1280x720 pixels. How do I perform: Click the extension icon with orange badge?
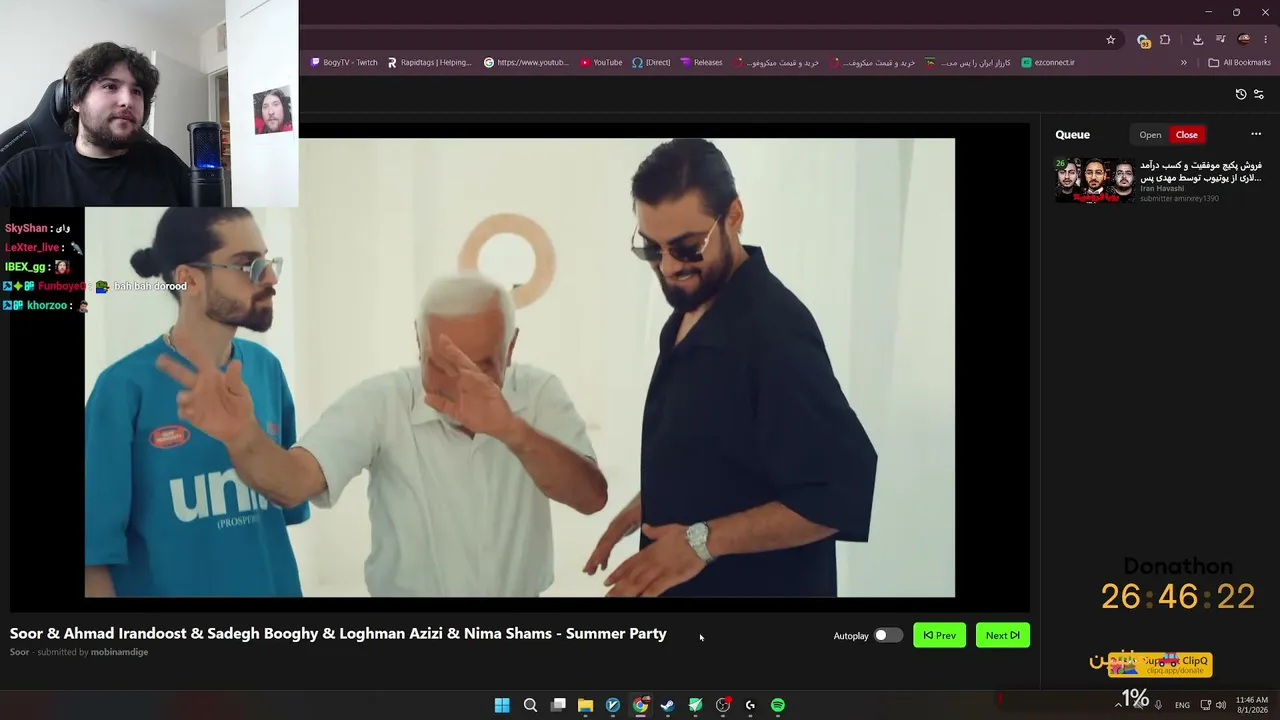click(x=1143, y=40)
